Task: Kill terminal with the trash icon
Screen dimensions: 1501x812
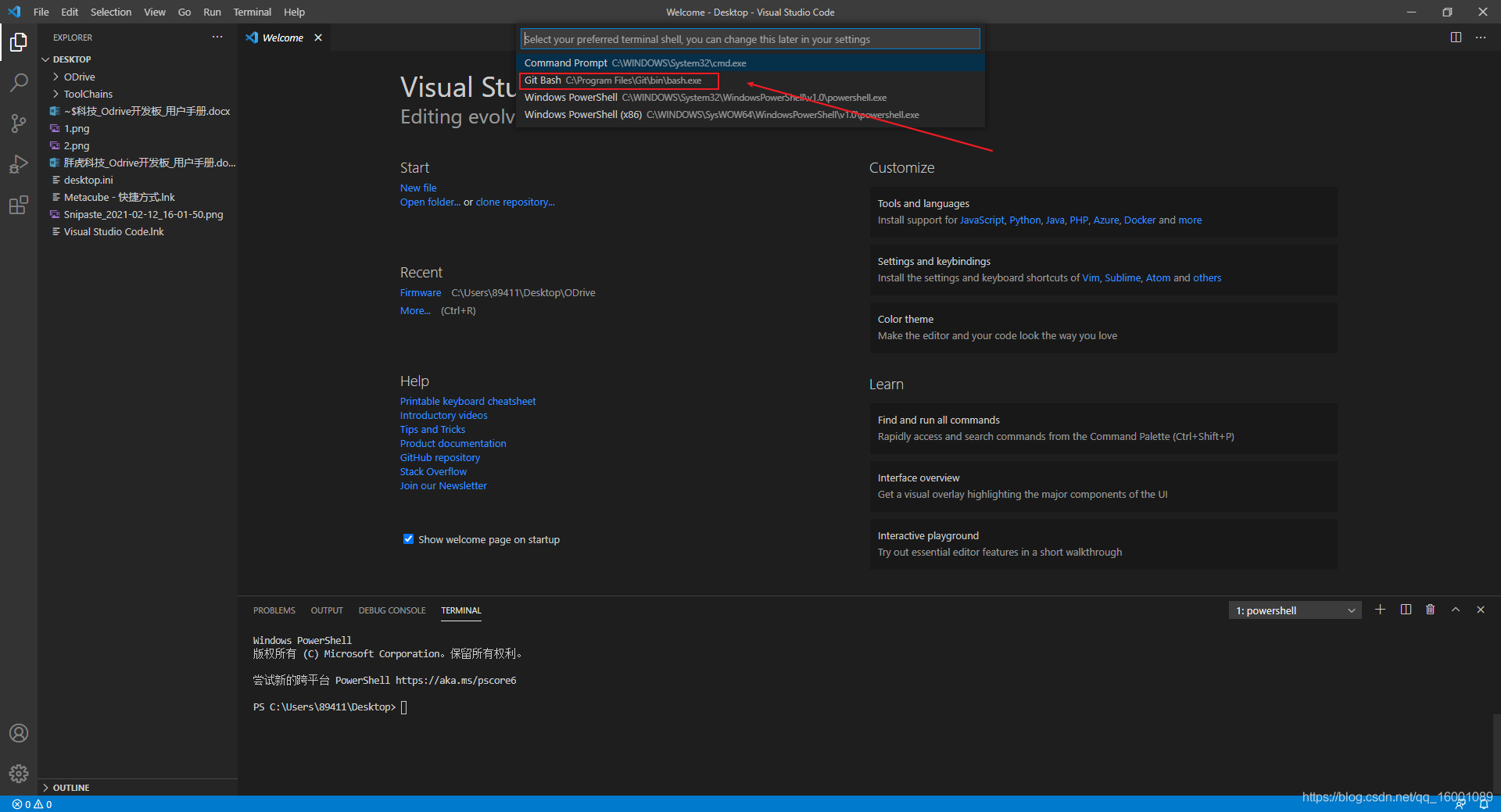Action: pyautogui.click(x=1430, y=610)
